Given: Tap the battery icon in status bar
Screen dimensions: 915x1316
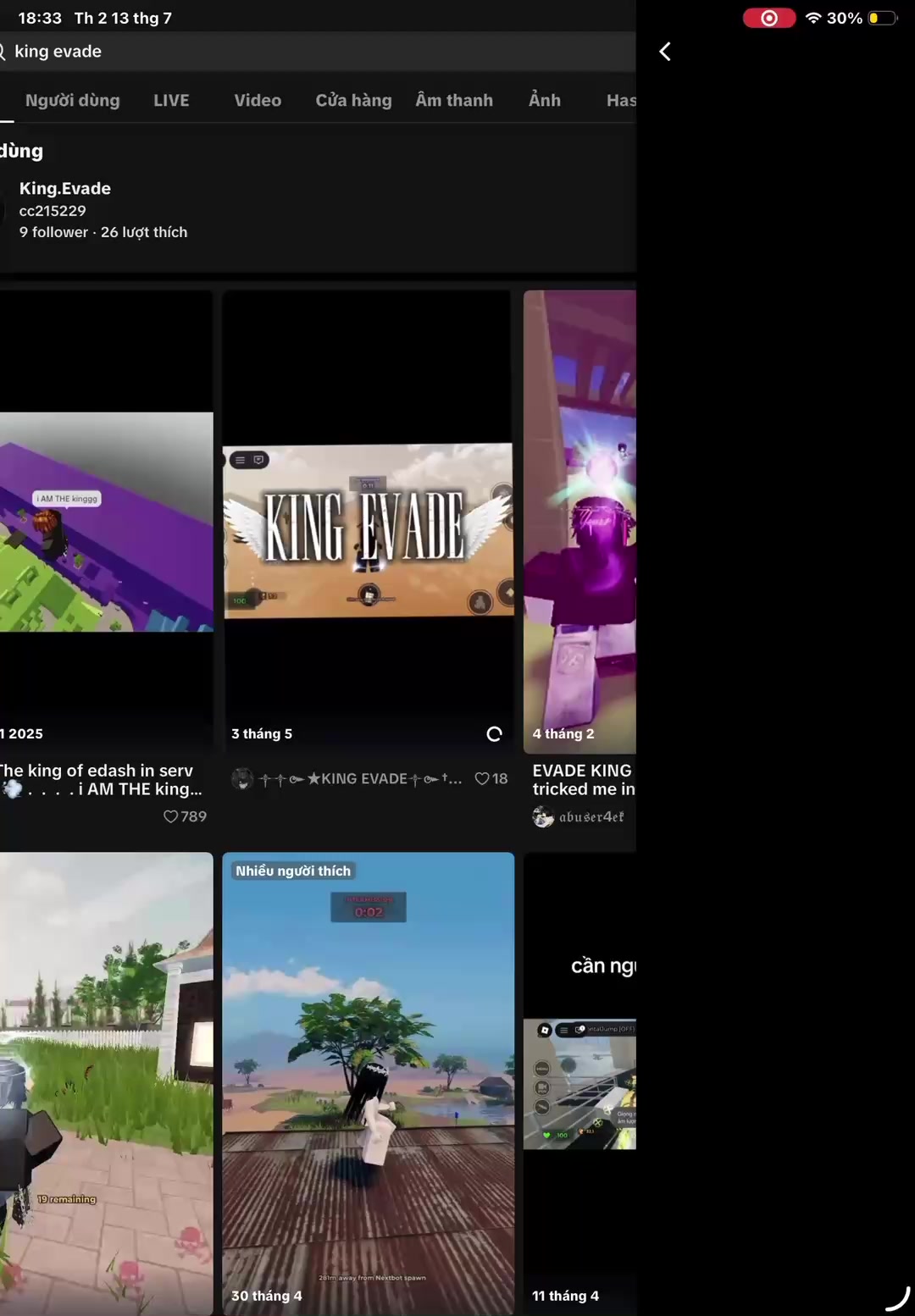Looking at the screenshot, I should pos(882,18).
